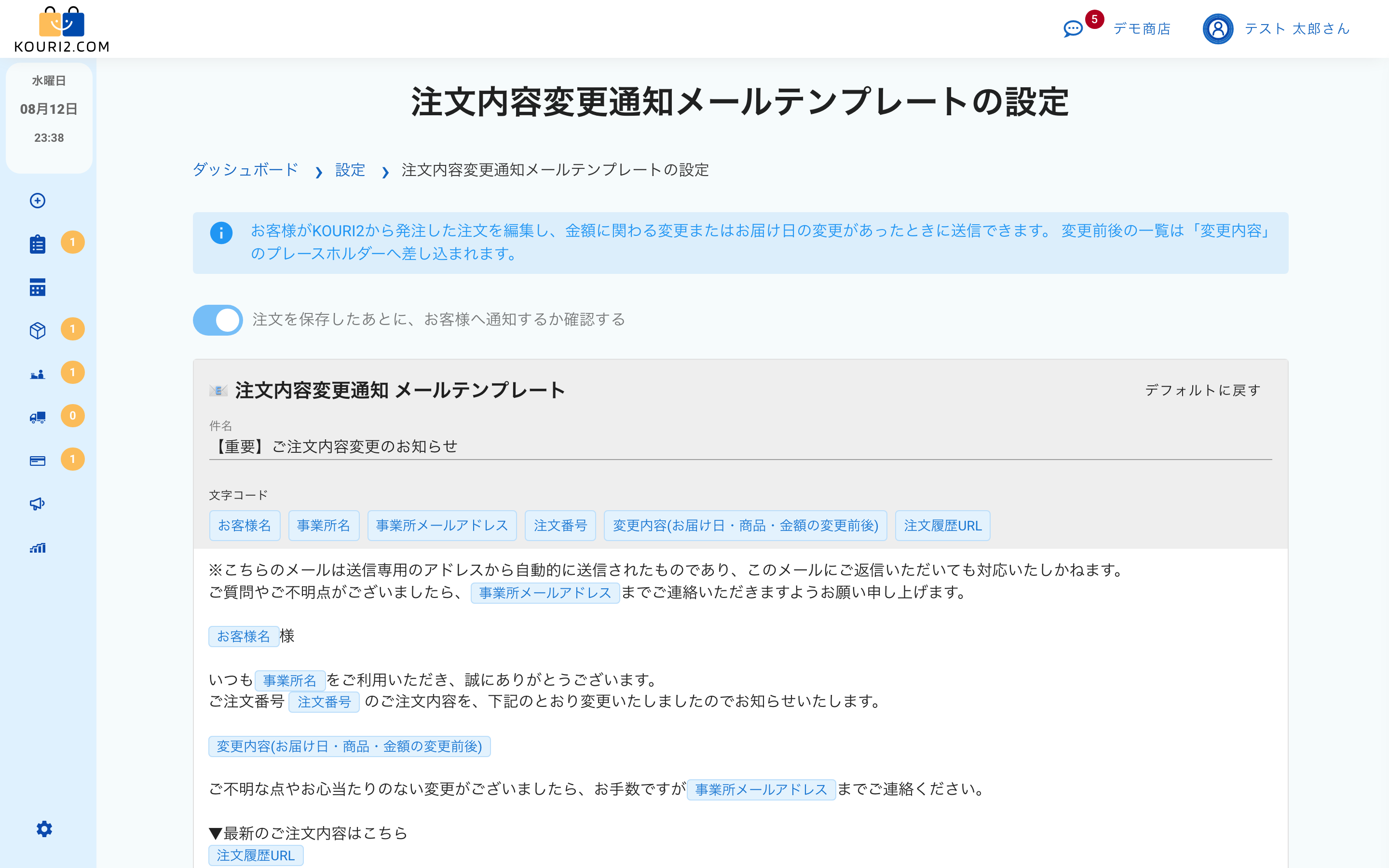
Task: Click デフォルトに戻す button
Action: click(x=1203, y=391)
